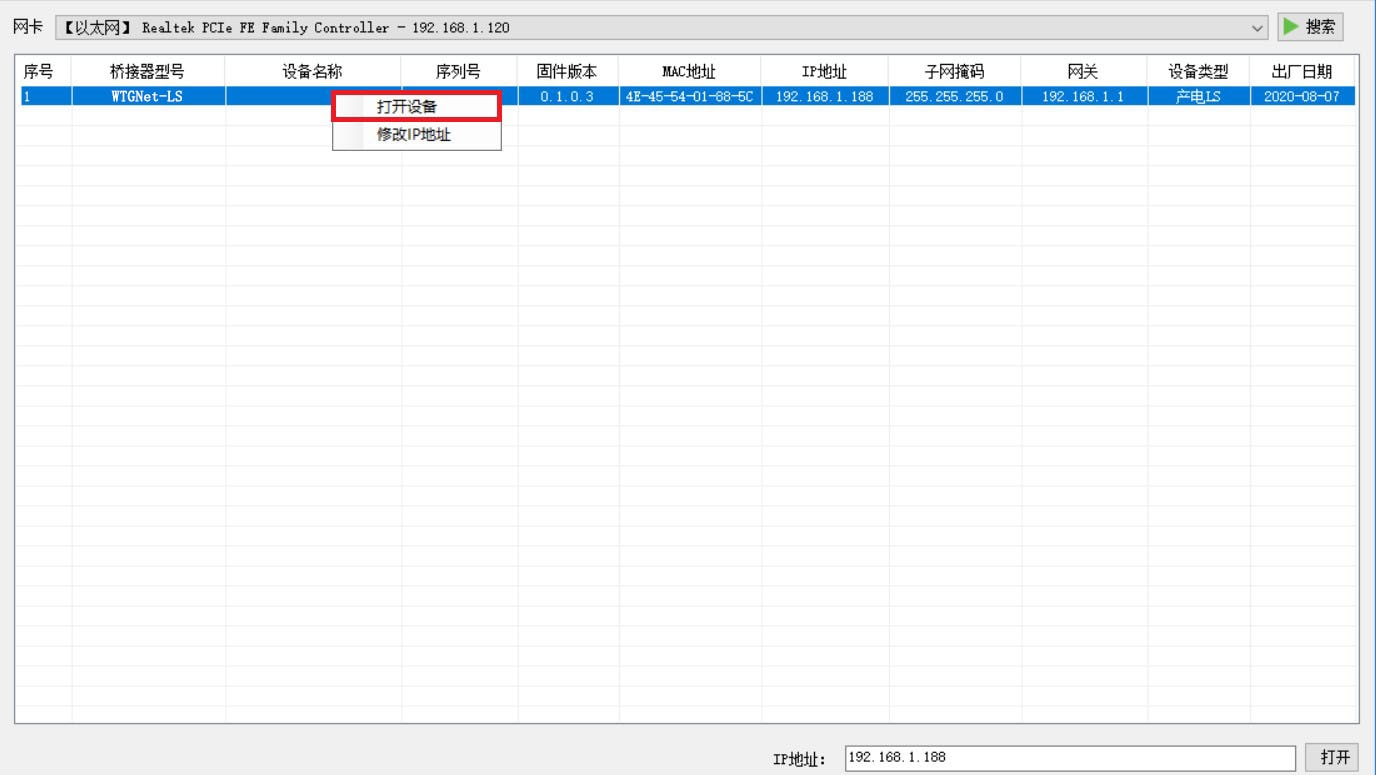This screenshot has height=775, width=1376.
Task: Select subnet mask 255.255.255.0 cell
Action: [954, 96]
